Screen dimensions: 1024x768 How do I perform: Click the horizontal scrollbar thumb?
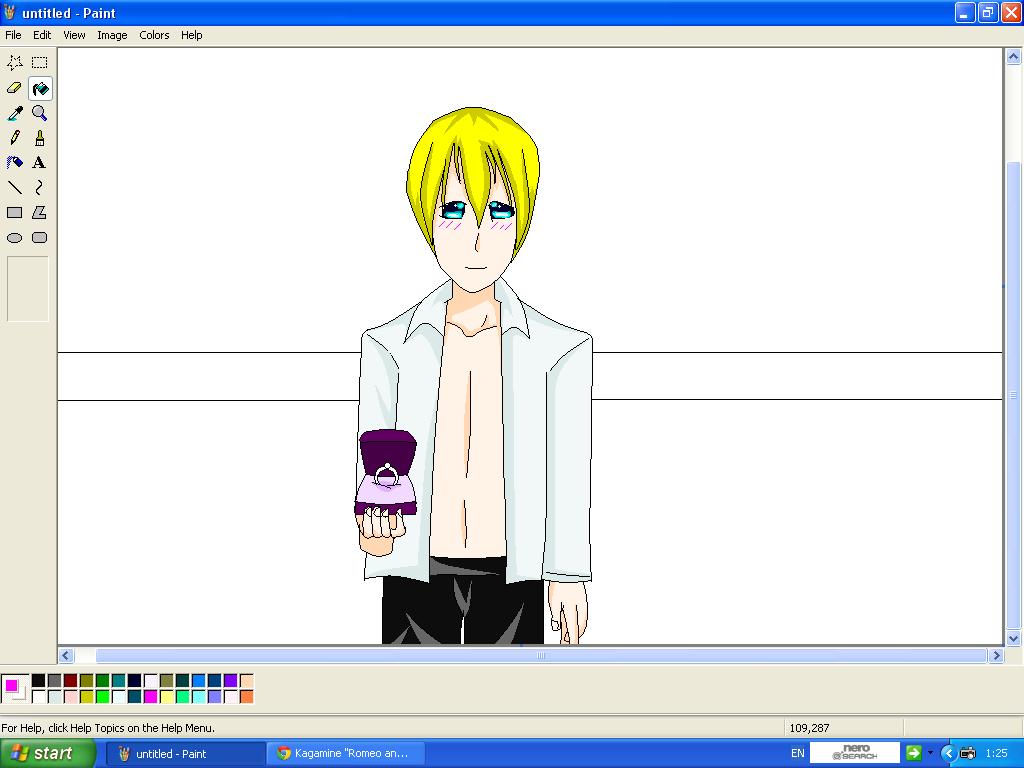point(541,655)
